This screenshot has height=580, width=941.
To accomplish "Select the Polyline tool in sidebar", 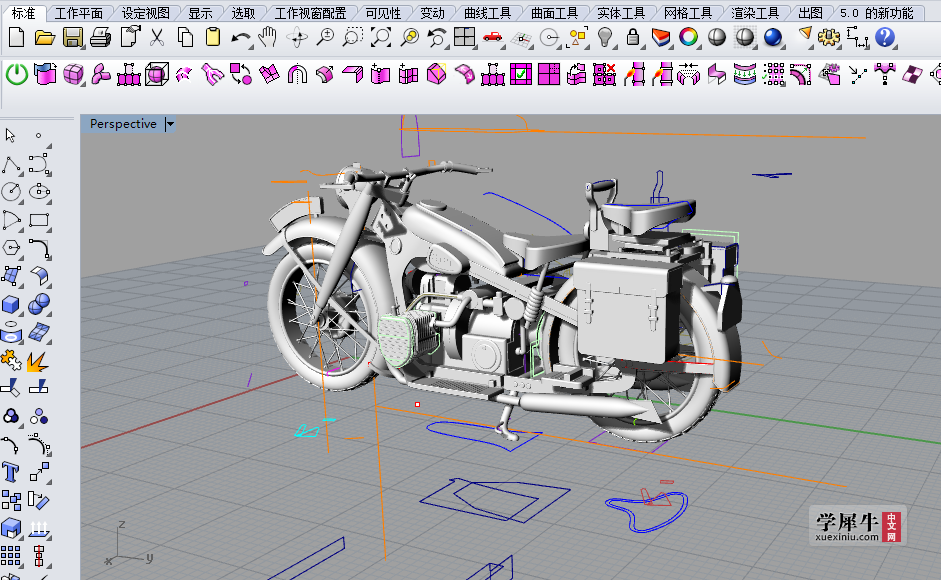I will point(11,164).
